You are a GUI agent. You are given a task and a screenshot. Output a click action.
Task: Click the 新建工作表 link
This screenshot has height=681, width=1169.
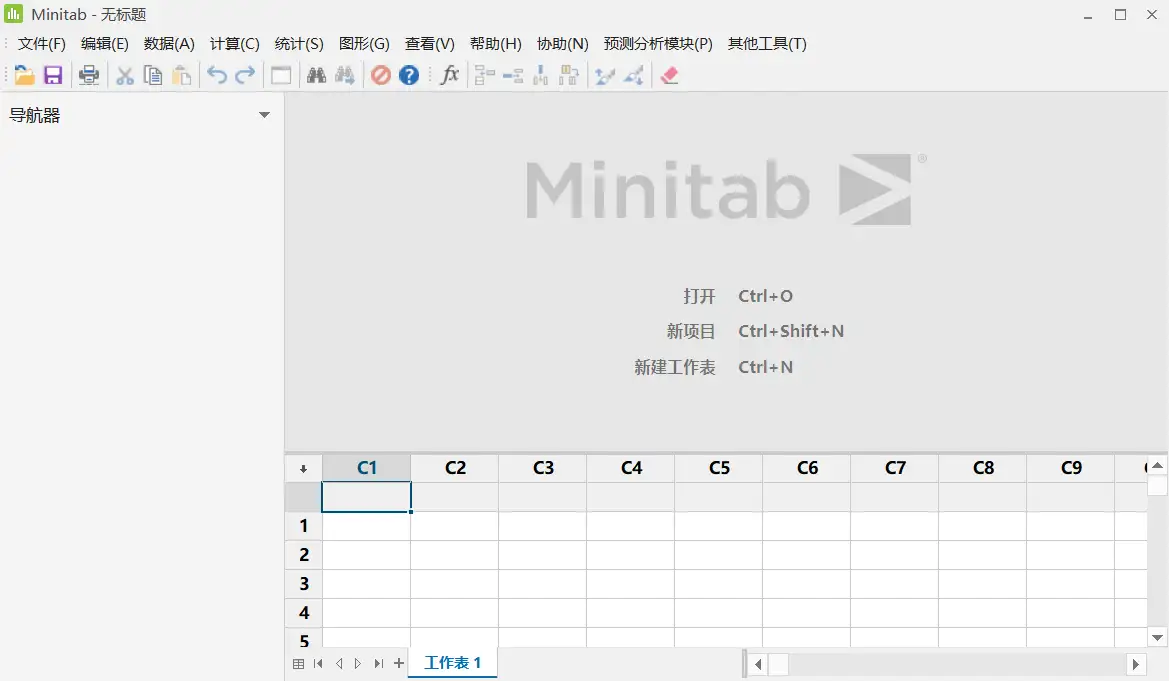tap(675, 367)
